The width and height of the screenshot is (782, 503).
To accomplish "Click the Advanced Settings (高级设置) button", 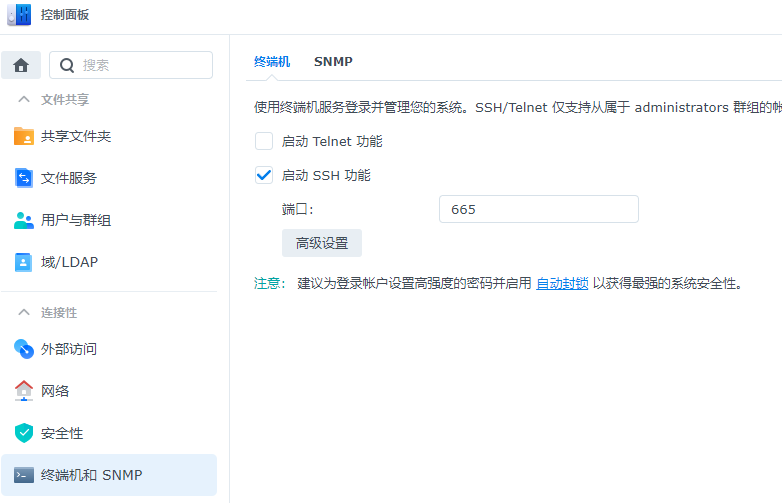I will click(322, 243).
